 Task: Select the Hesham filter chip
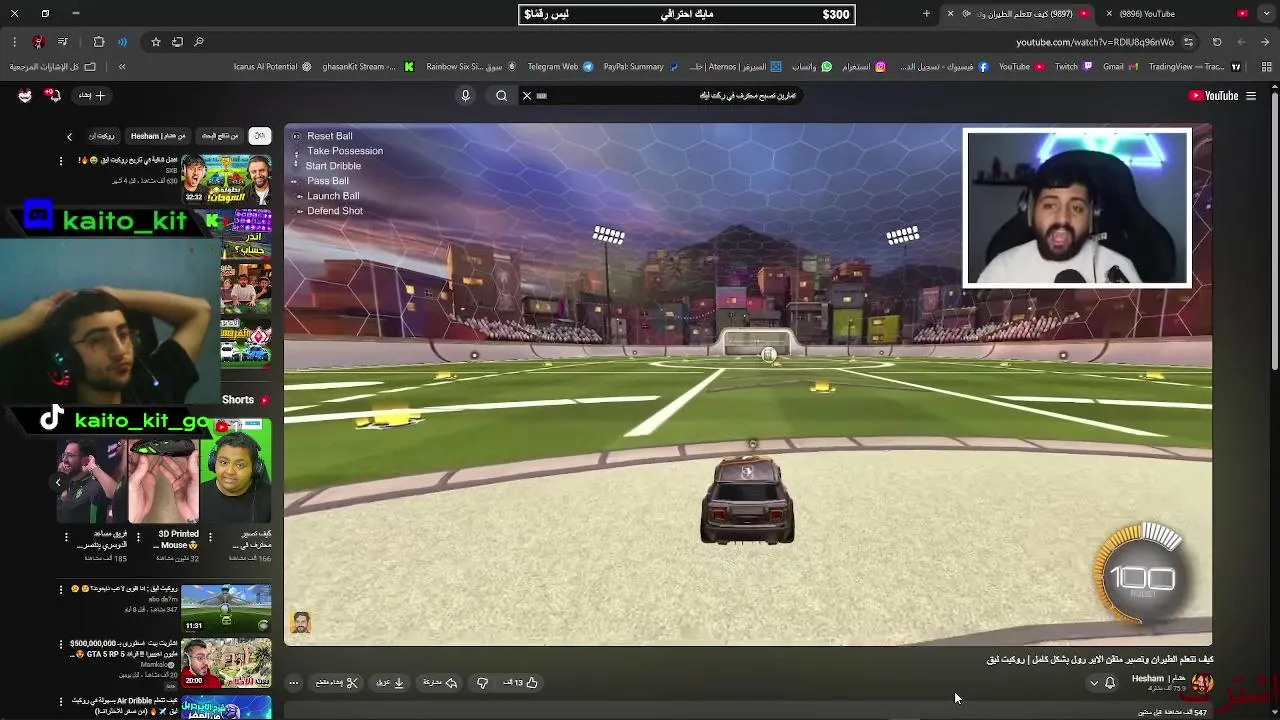click(x=159, y=136)
